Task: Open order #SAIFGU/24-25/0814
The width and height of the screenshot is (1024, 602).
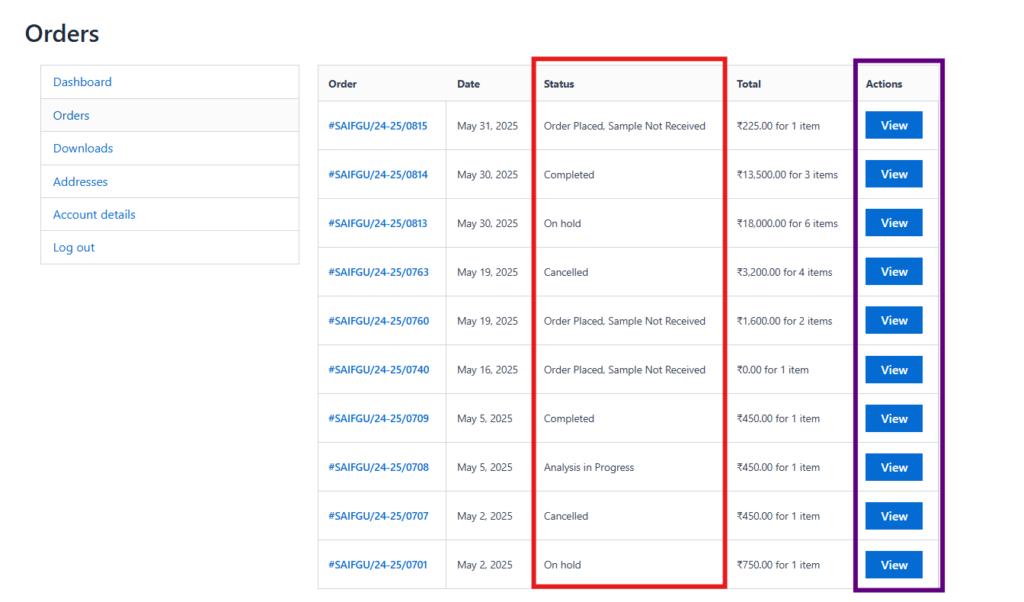Action: click(x=378, y=174)
